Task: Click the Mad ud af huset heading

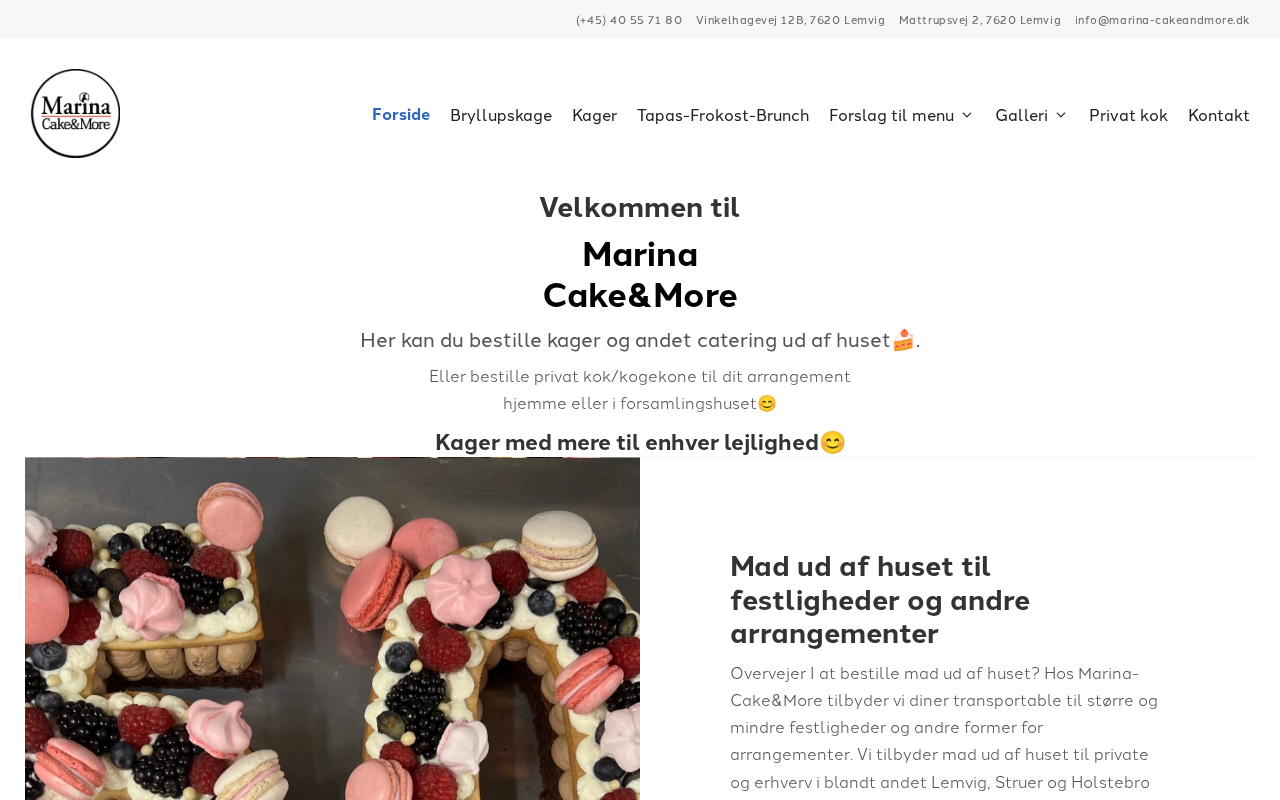Action: coord(880,600)
